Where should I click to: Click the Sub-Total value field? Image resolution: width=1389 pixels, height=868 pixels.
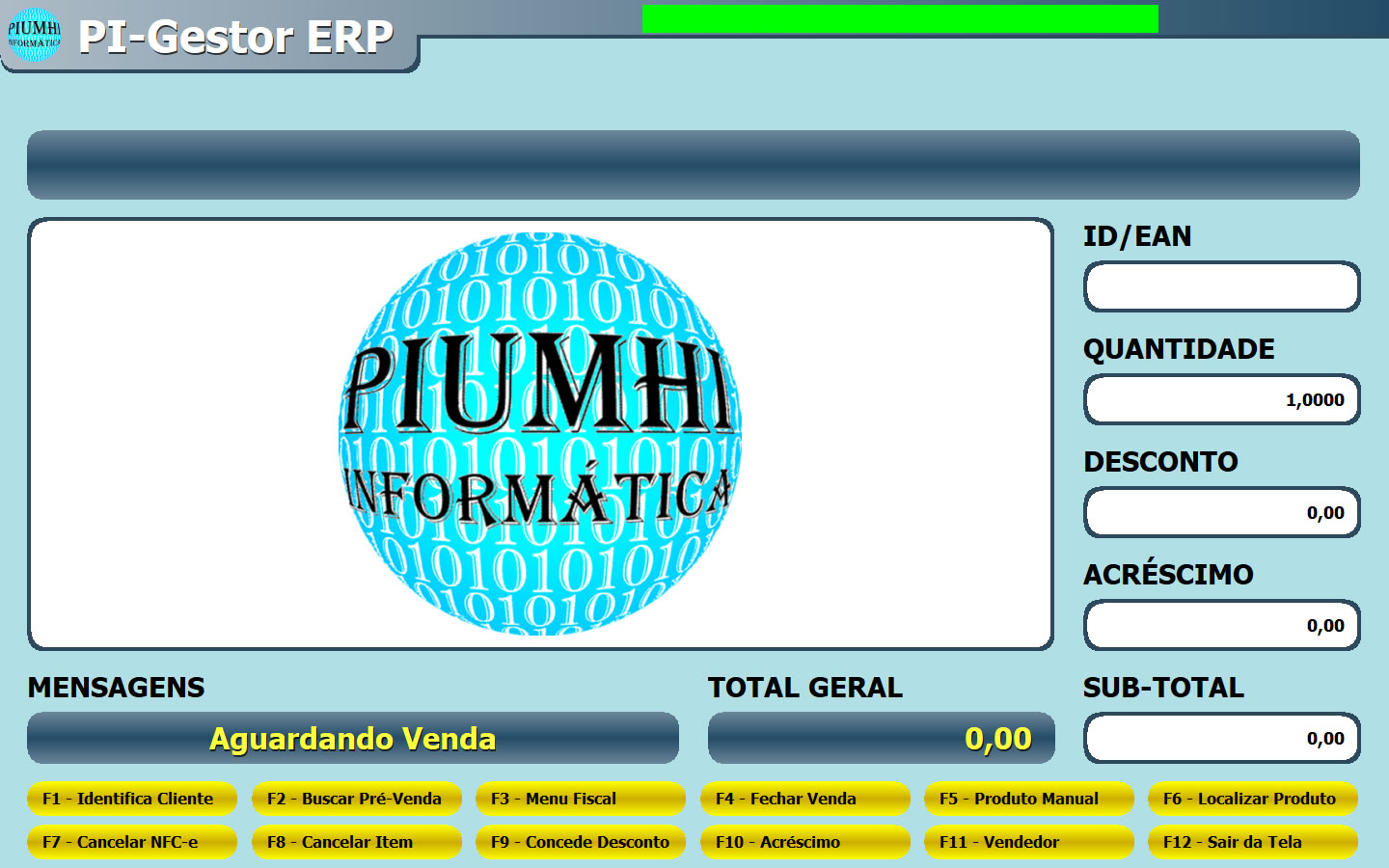1222,738
